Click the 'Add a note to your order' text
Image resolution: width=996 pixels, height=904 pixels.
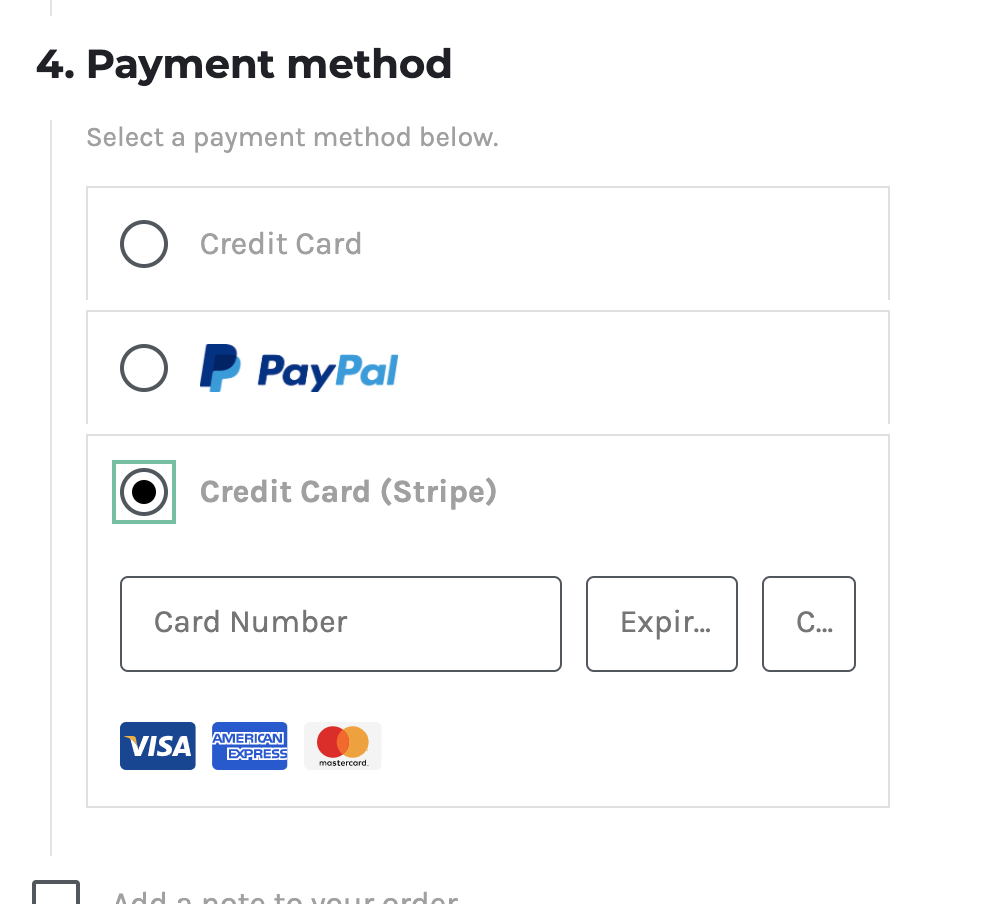(285, 897)
